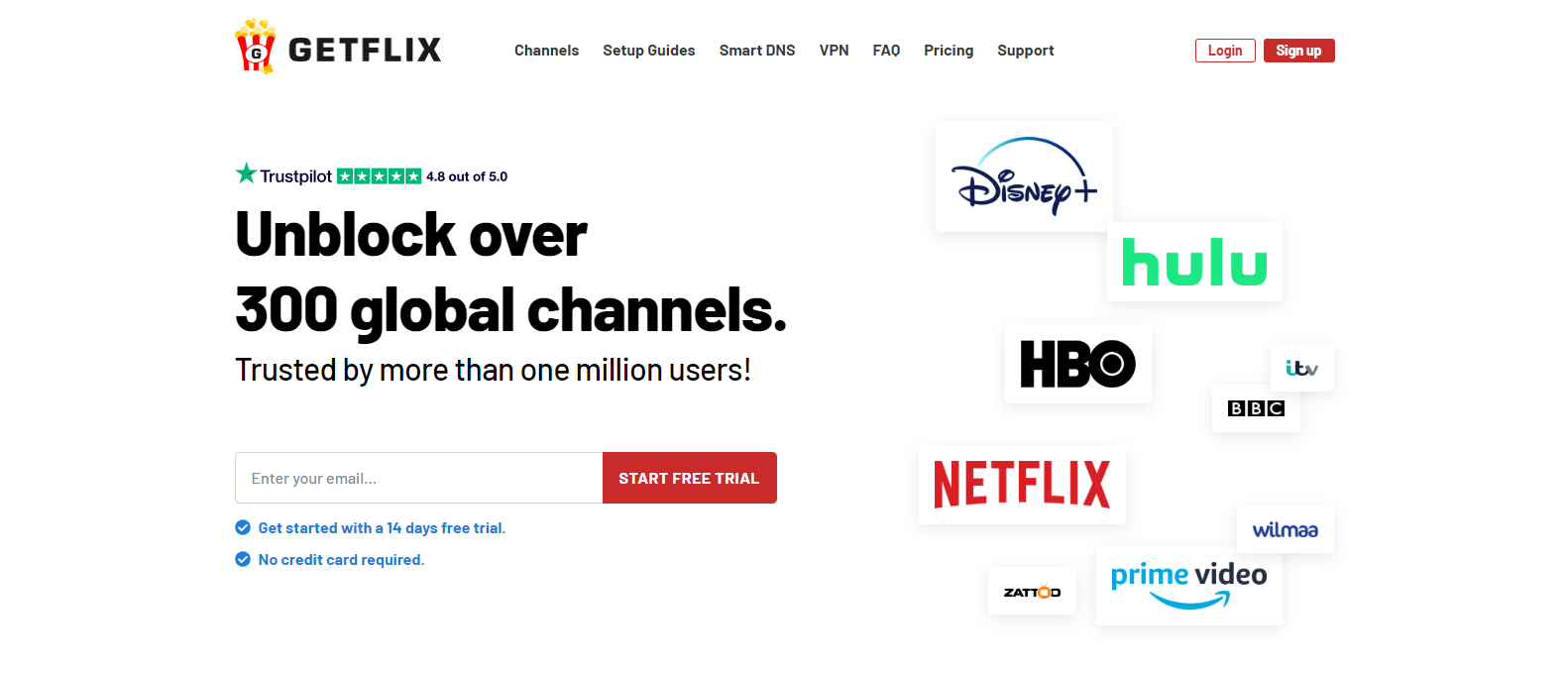The image size is (1568, 677).
Task: Click the 4.8 out of 5.0 rating text
Action: 467,176
